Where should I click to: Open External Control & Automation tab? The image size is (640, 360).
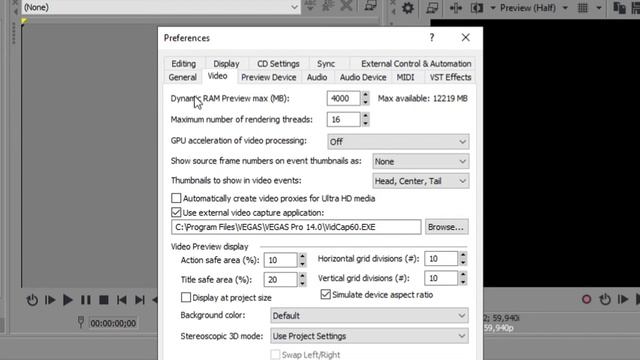416,64
